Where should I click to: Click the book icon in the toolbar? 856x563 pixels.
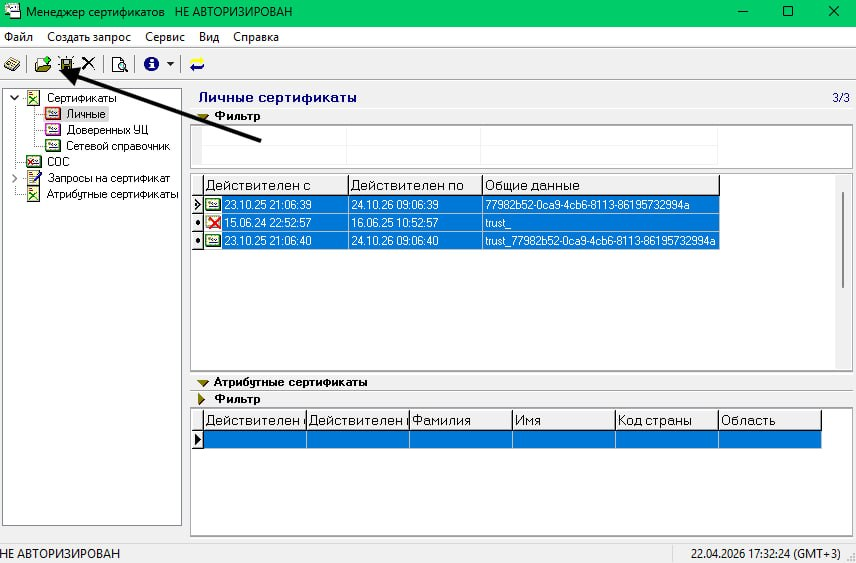coord(12,65)
